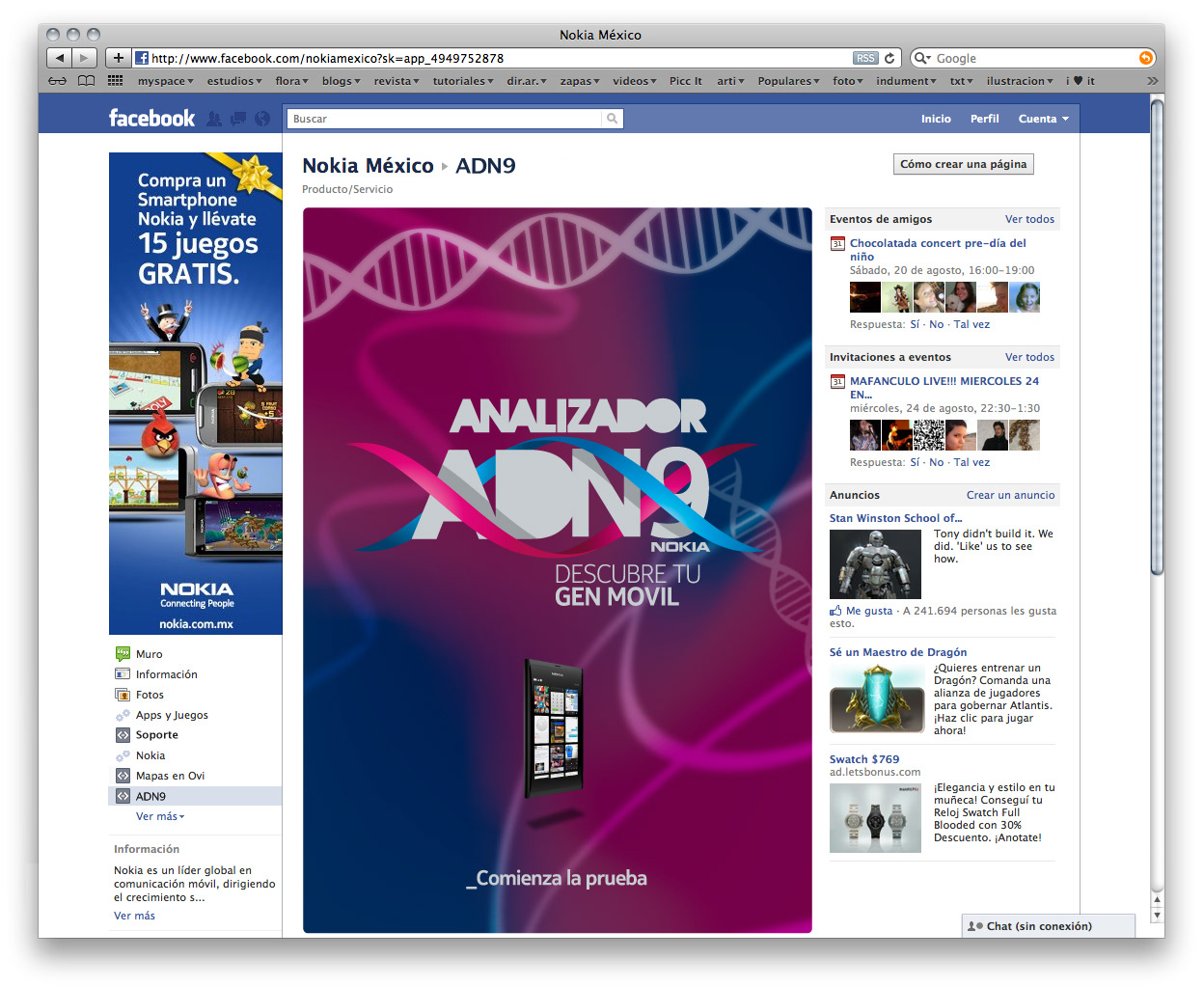The image size is (1204, 986).
Task: Click Comienza la prueba on ADN9 banner
Action: [x=557, y=878]
